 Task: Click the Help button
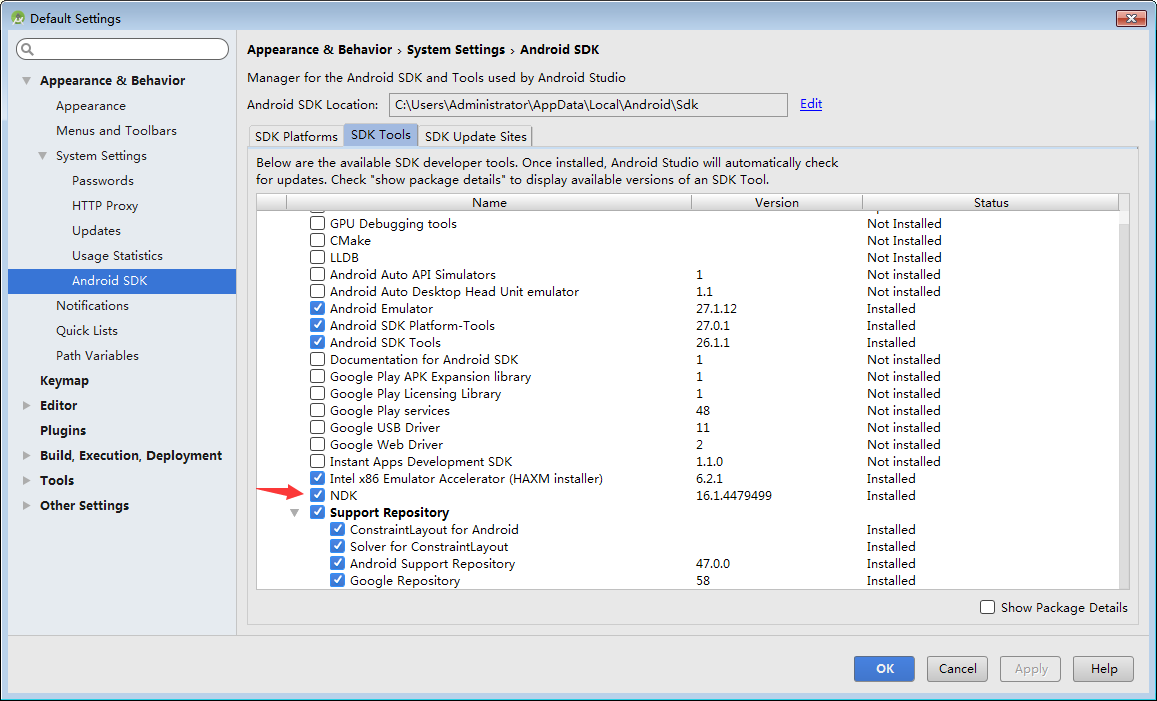coord(1104,669)
